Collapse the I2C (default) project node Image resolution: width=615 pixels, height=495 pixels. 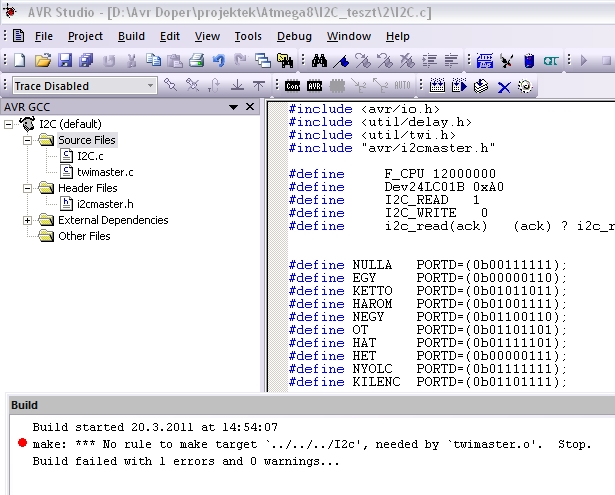[x=8, y=124]
